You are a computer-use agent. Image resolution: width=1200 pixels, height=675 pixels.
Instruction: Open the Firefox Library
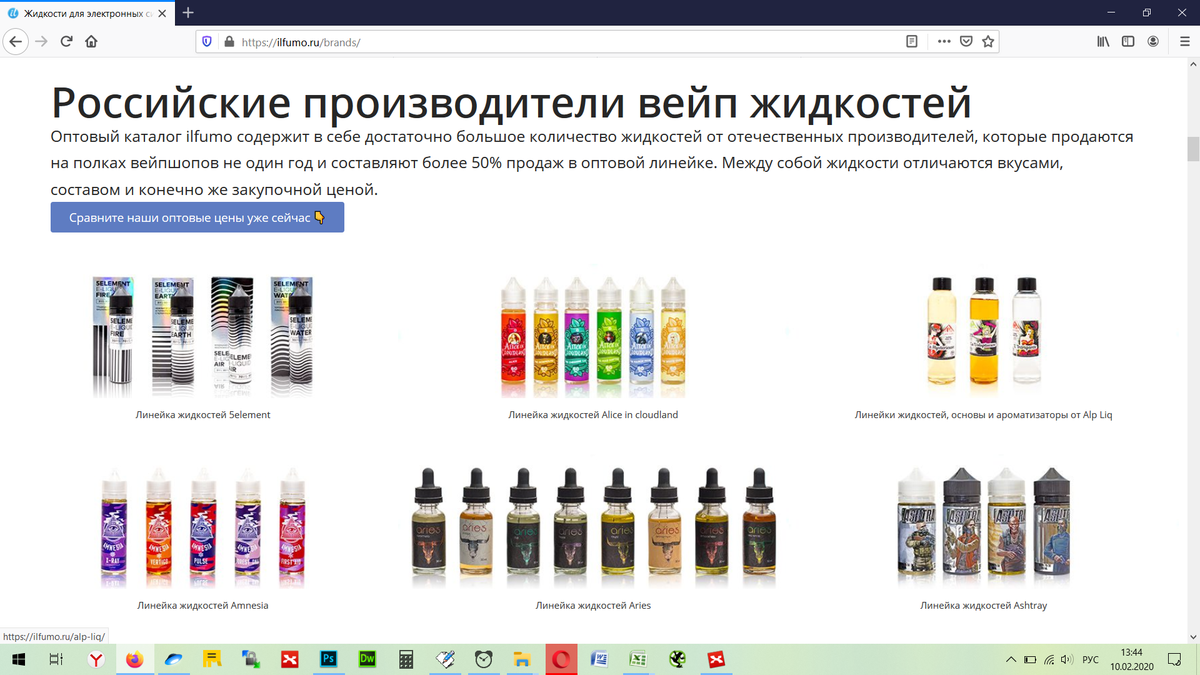(x=1104, y=42)
